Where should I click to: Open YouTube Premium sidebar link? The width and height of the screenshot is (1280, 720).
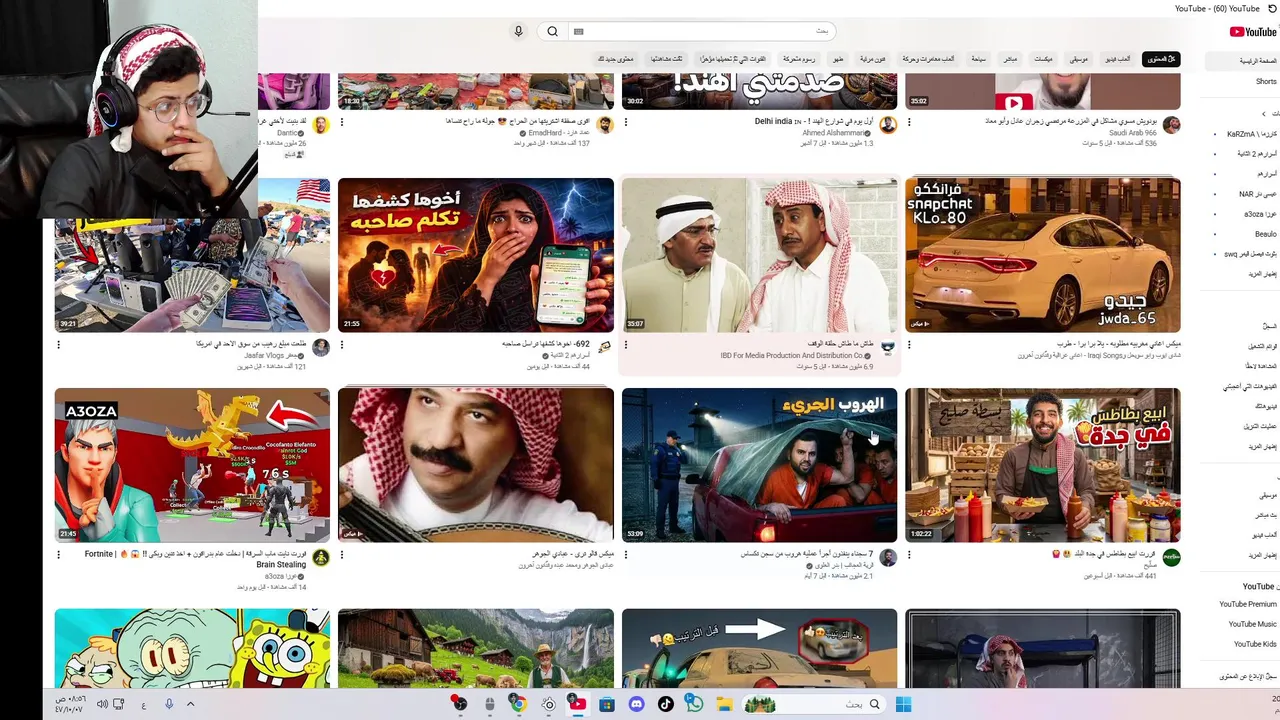(x=1247, y=604)
